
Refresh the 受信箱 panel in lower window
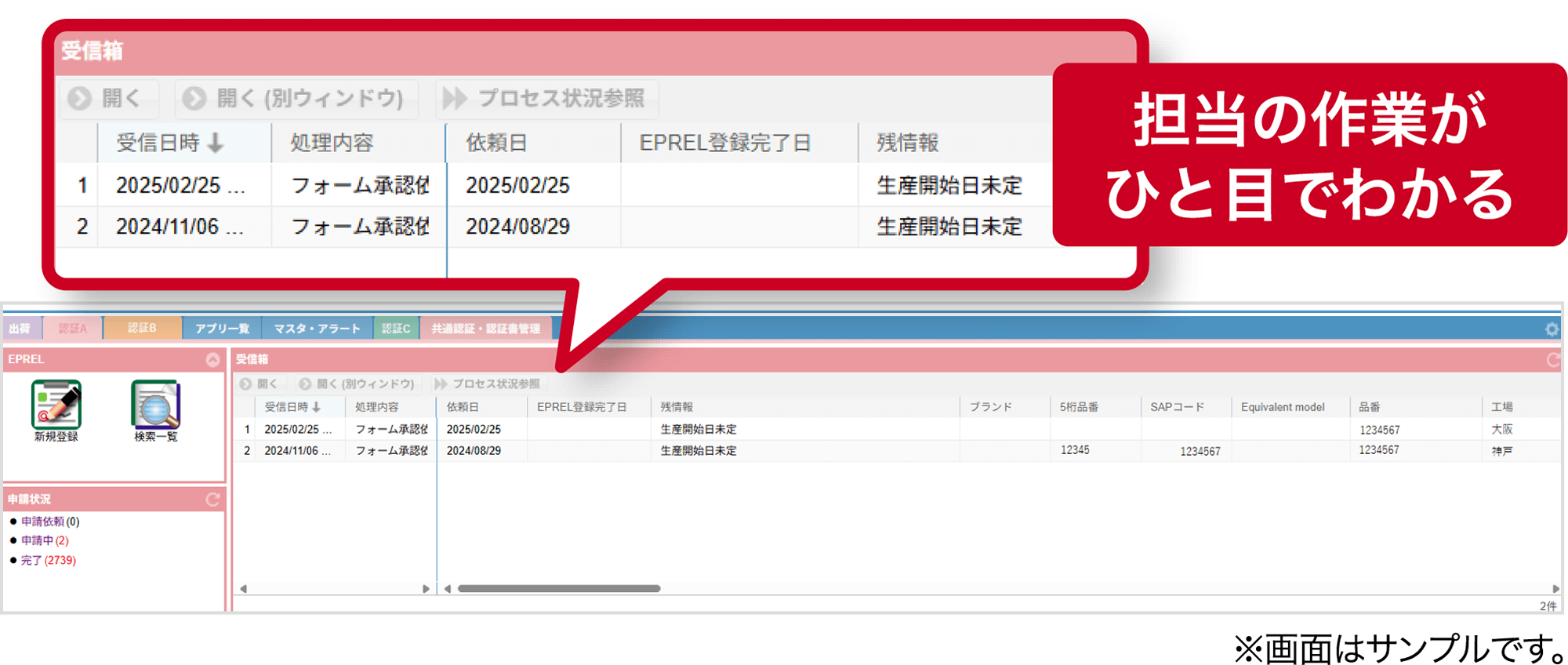[1553, 360]
